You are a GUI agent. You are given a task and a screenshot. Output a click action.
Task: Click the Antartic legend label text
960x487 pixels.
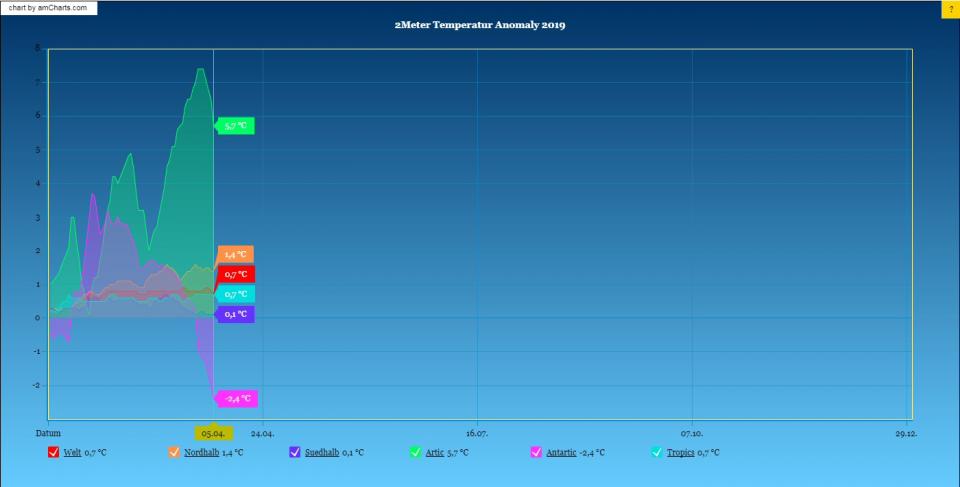tap(561, 453)
